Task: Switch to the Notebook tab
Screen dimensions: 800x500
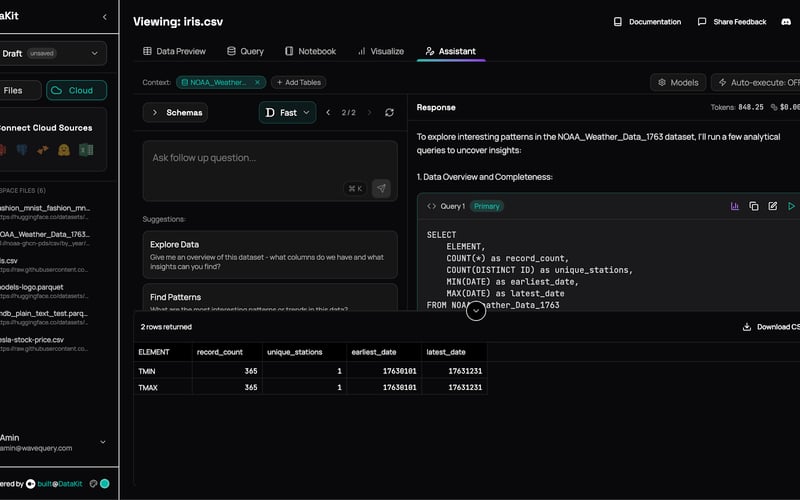Action: click(x=310, y=51)
